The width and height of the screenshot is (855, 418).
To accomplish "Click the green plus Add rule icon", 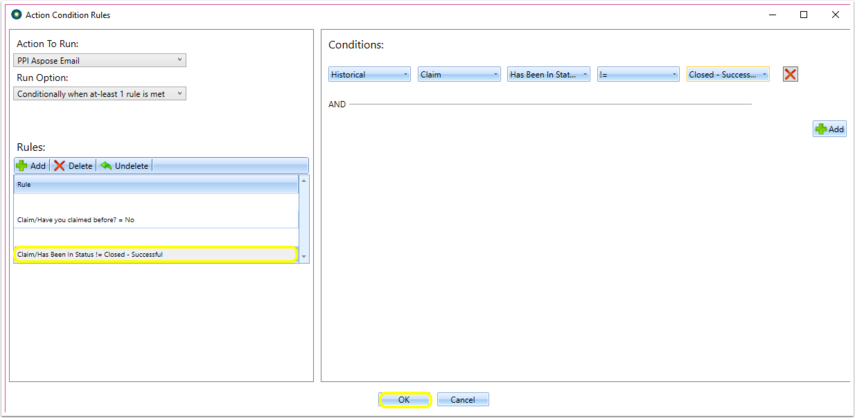I will pos(22,166).
